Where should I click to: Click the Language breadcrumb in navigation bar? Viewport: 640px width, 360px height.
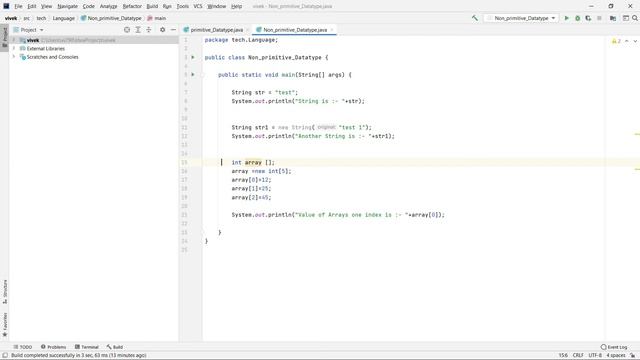tap(64, 18)
